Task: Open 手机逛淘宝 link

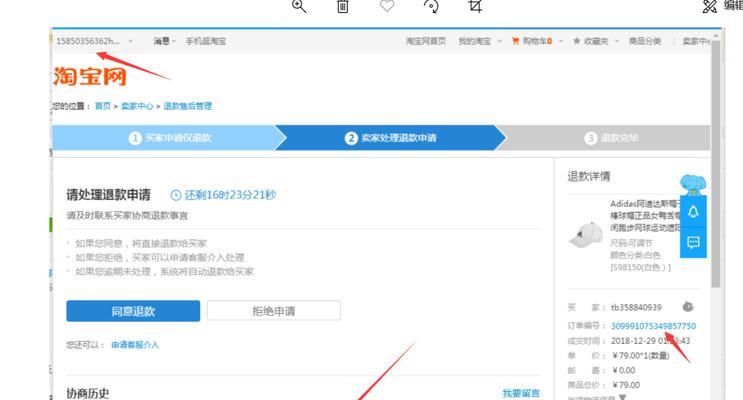Action: [206, 41]
